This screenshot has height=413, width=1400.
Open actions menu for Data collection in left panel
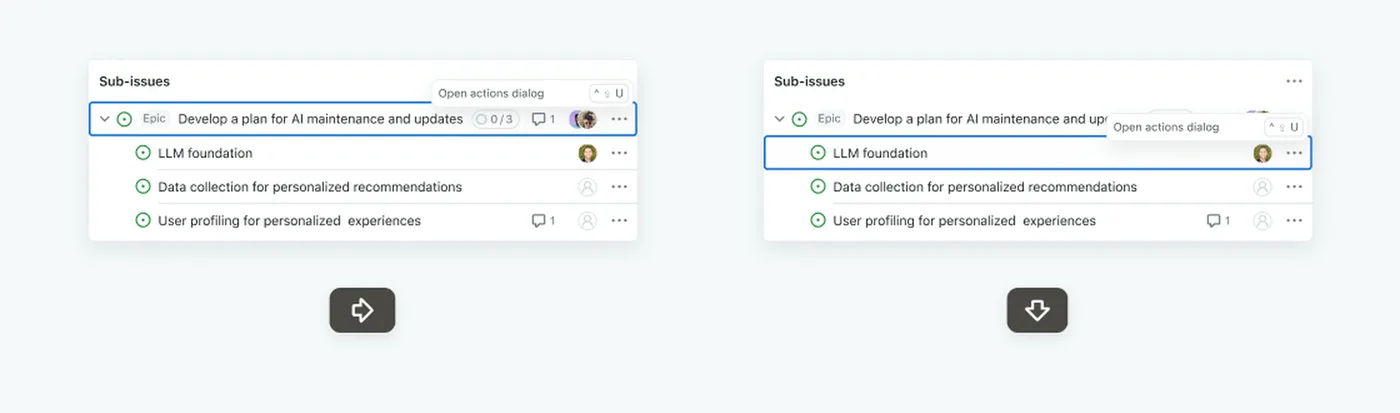coord(619,187)
